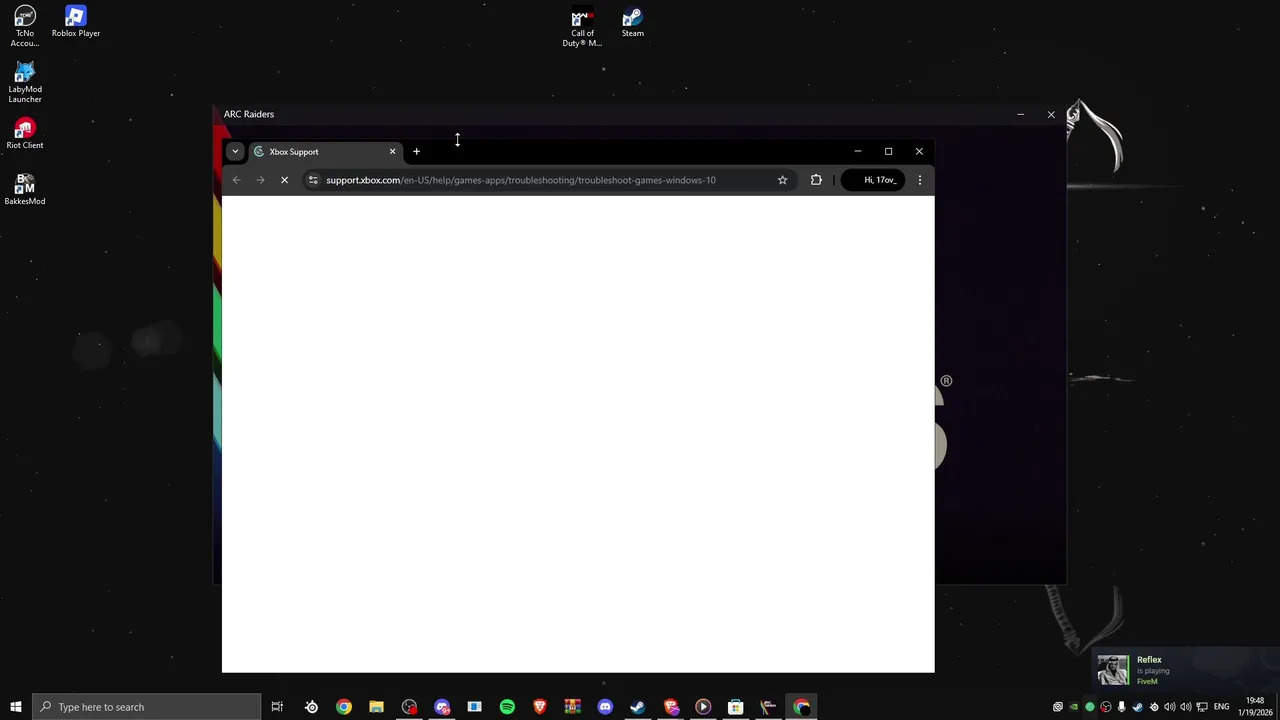Open Roblox Player desktop shortcut
The image size is (1280, 720).
click(x=76, y=22)
